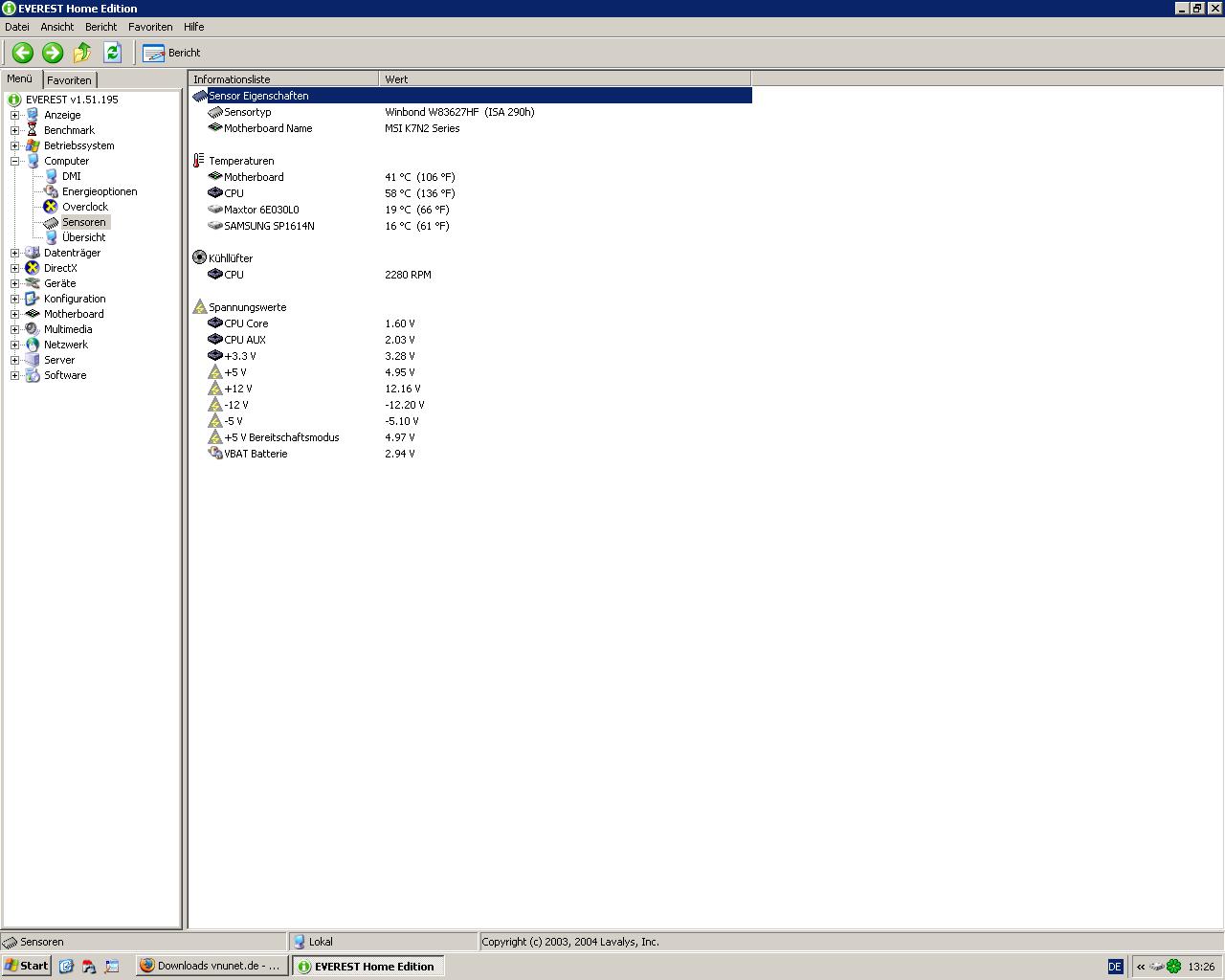
Task: Open the Bericht report button
Action: coord(171,53)
